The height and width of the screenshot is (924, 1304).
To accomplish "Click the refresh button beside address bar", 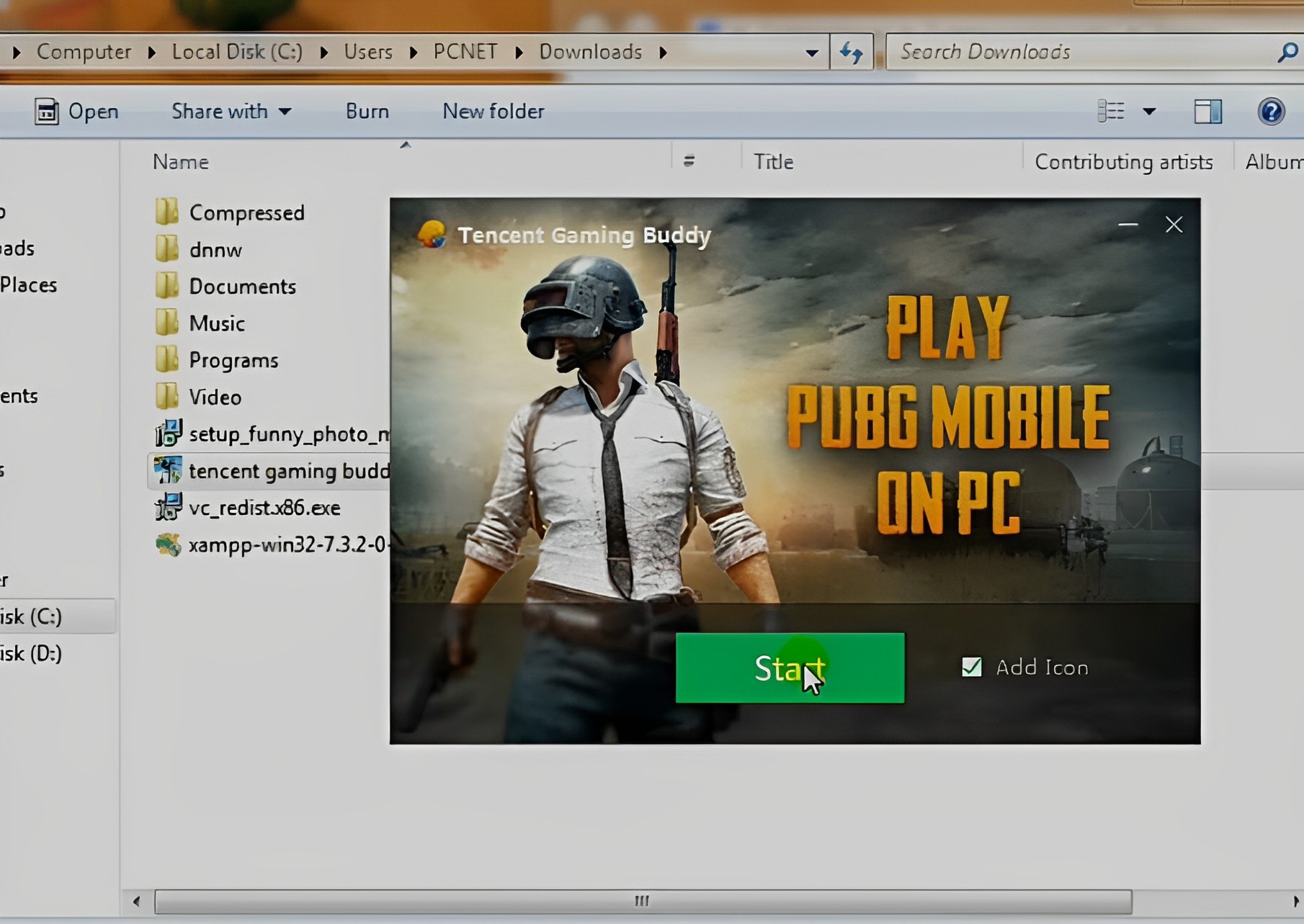I will [852, 52].
